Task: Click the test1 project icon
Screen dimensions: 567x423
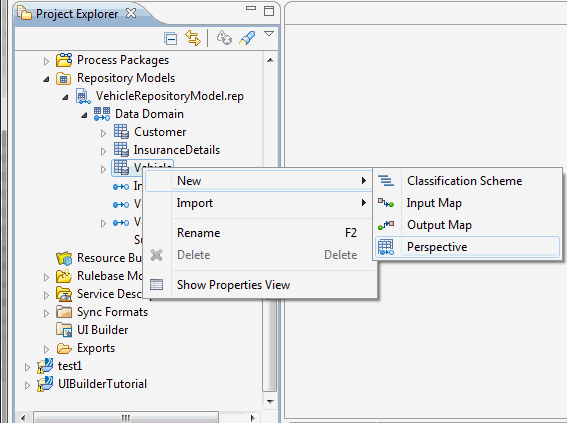Action: click(x=45, y=366)
